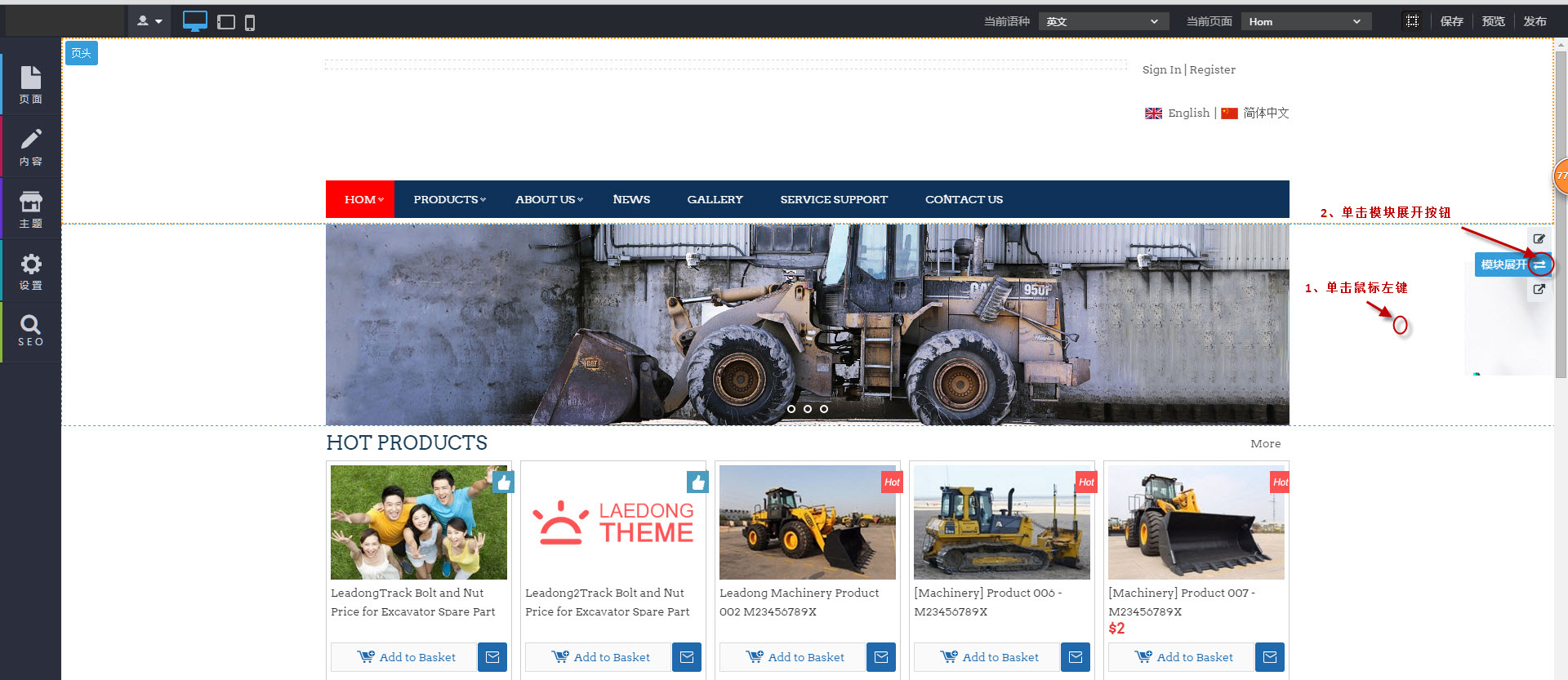Image resolution: width=1568 pixels, height=680 pixels.
Task: Open the 内容 (Content) pencil panel
Action: click(31, 147)
